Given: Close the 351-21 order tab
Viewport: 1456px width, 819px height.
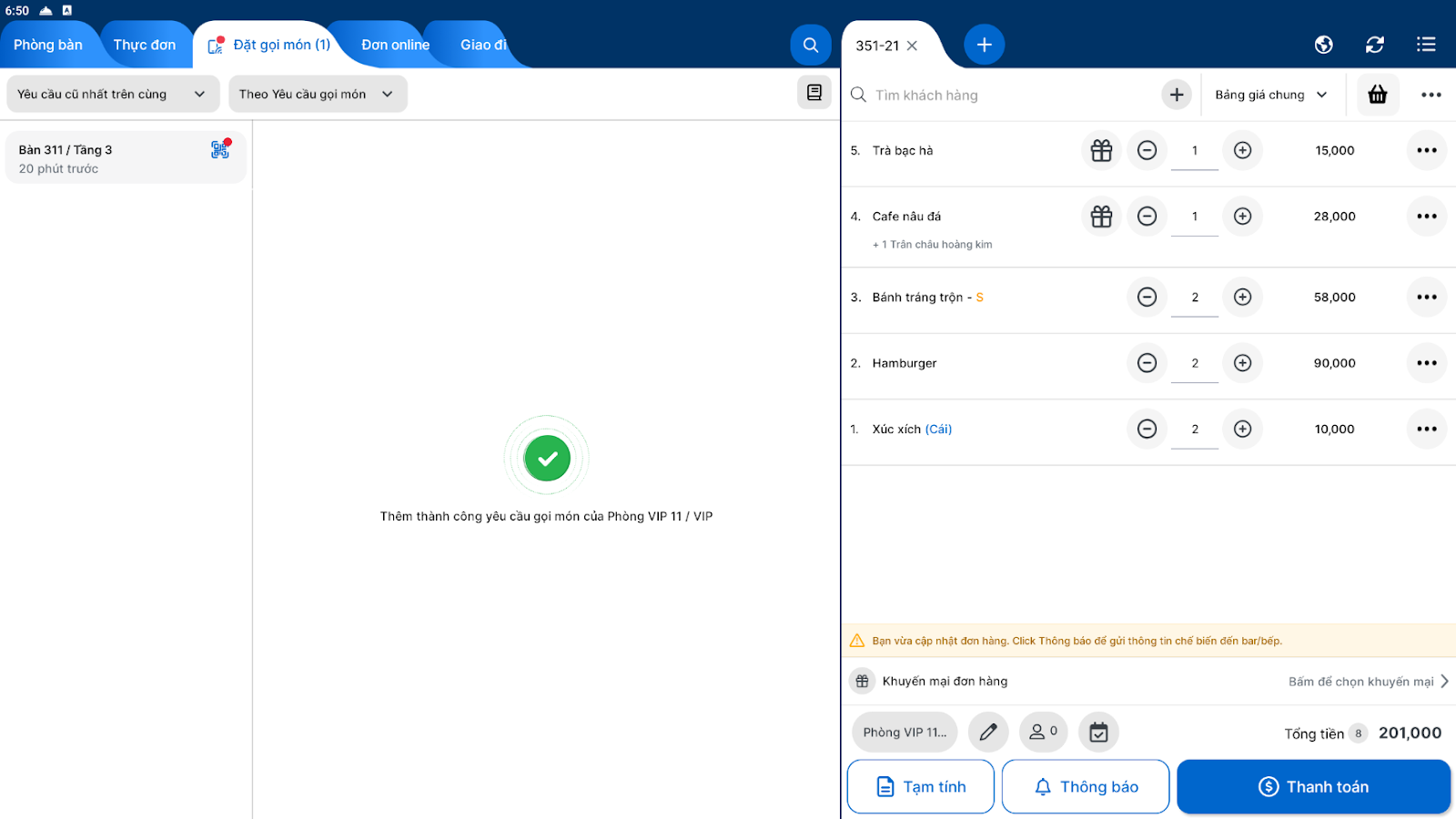Looking at the screenshot, I should (x=912, y=45).
